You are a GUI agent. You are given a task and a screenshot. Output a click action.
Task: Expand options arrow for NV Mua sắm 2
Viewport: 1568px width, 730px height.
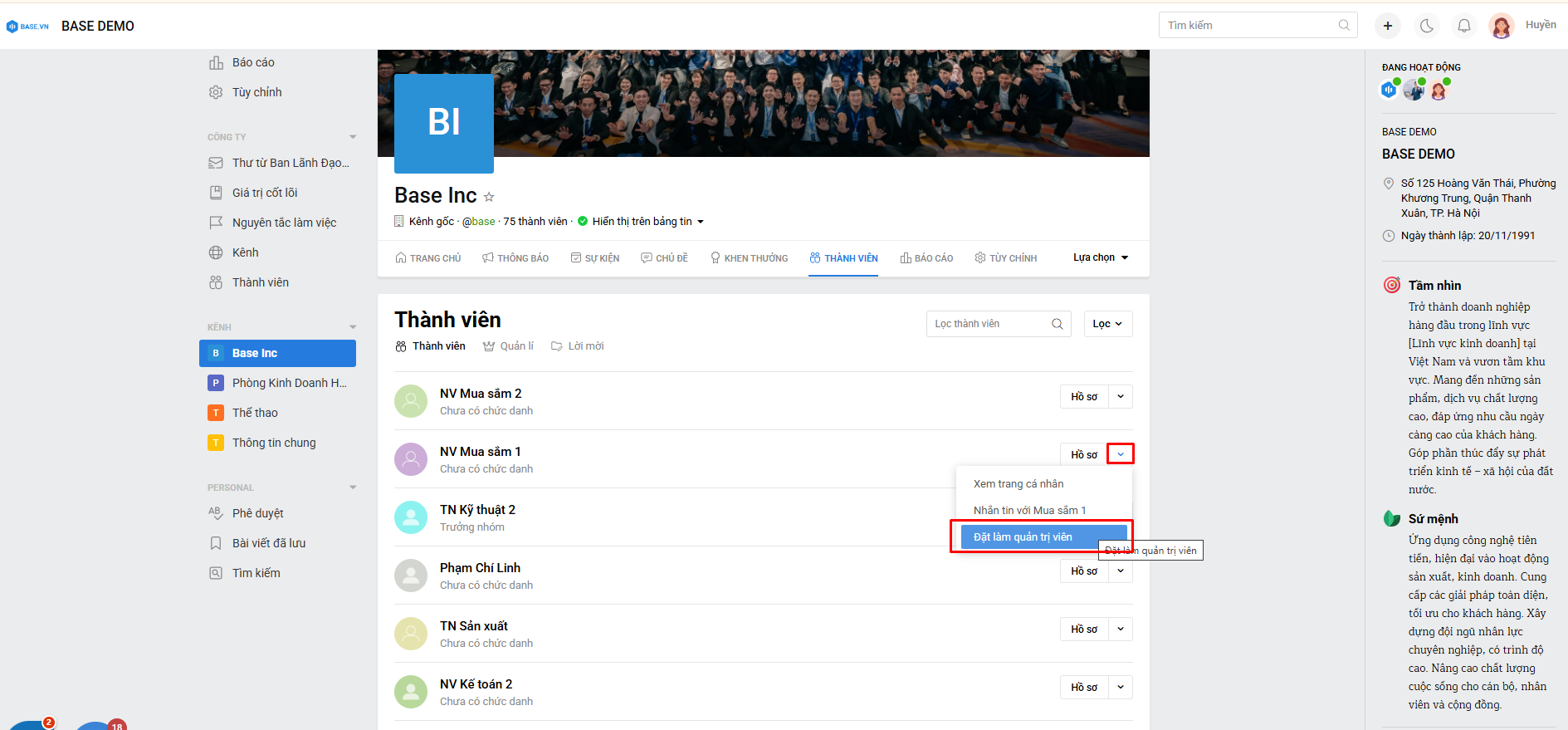point(1121,396)
